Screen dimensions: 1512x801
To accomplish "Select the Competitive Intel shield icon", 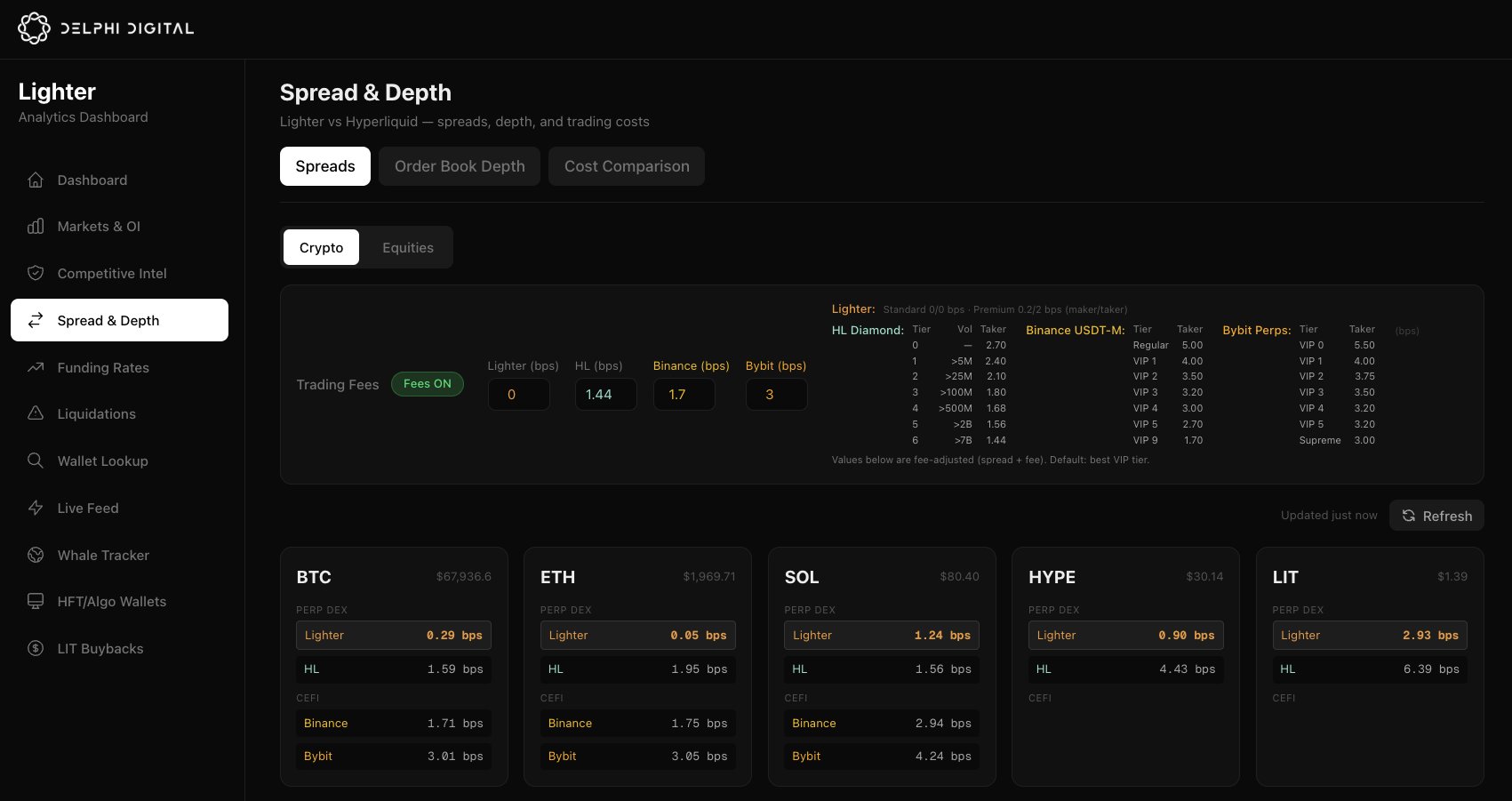I will (x=36, y=274).
